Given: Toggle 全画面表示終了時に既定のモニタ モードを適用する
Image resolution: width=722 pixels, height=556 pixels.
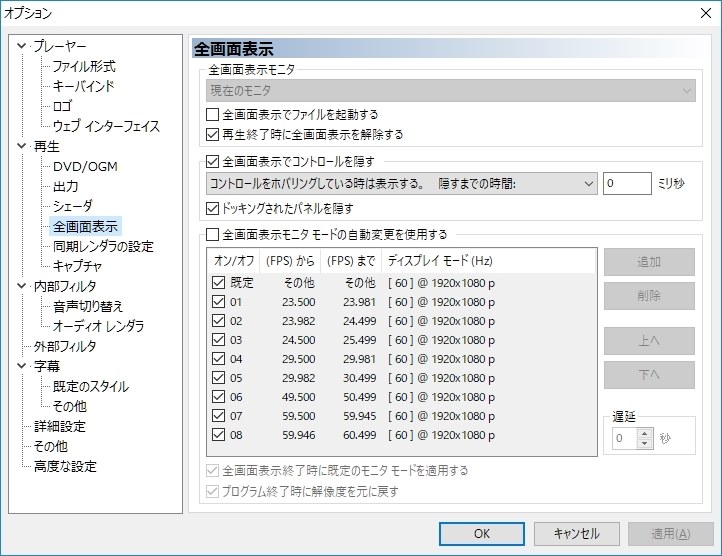Looking at the screenshot, I should click(x=212, y=471).
